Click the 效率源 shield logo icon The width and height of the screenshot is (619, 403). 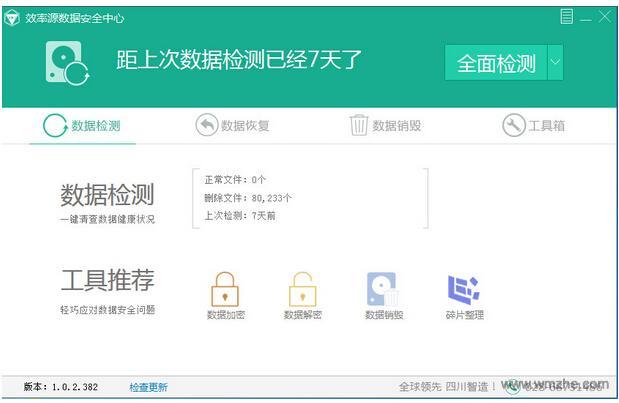(11, 18)
